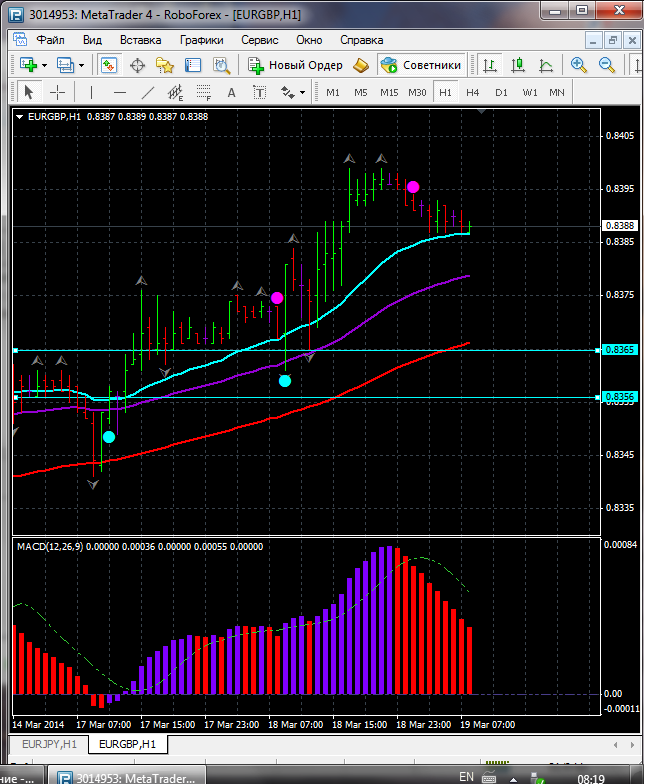Open the Navigator folder-star icon
This screenshot has width=650, height=784.
pos(165,65)
